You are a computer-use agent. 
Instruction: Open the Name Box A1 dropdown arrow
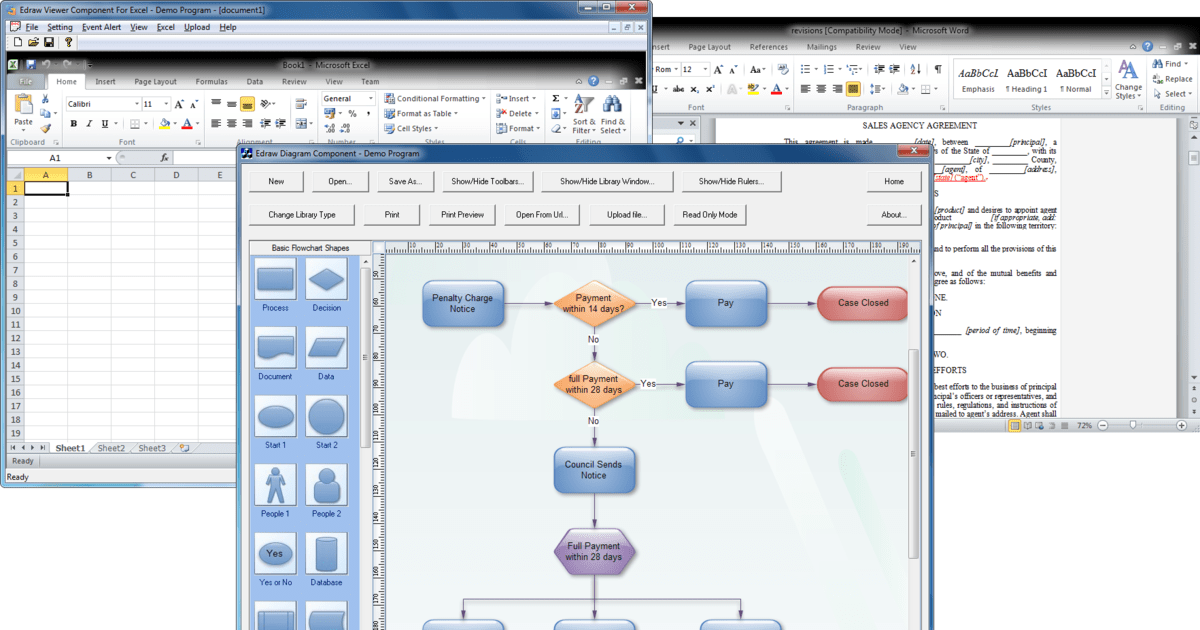coord(110,158)
